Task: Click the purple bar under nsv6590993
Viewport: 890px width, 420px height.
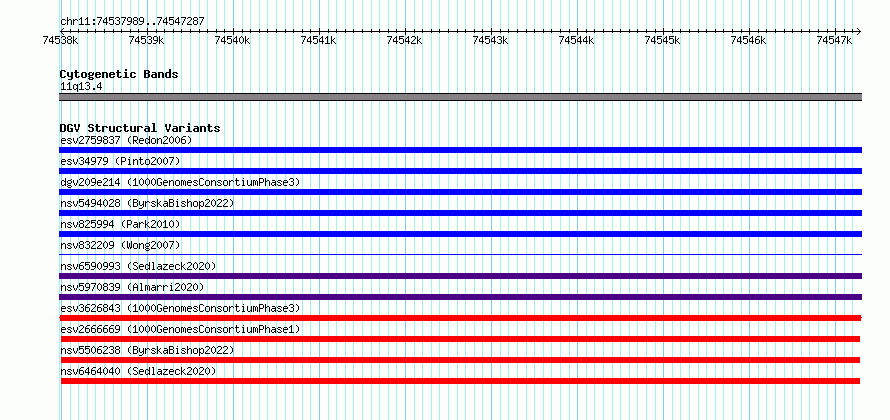Action: (x=460, y=276)
